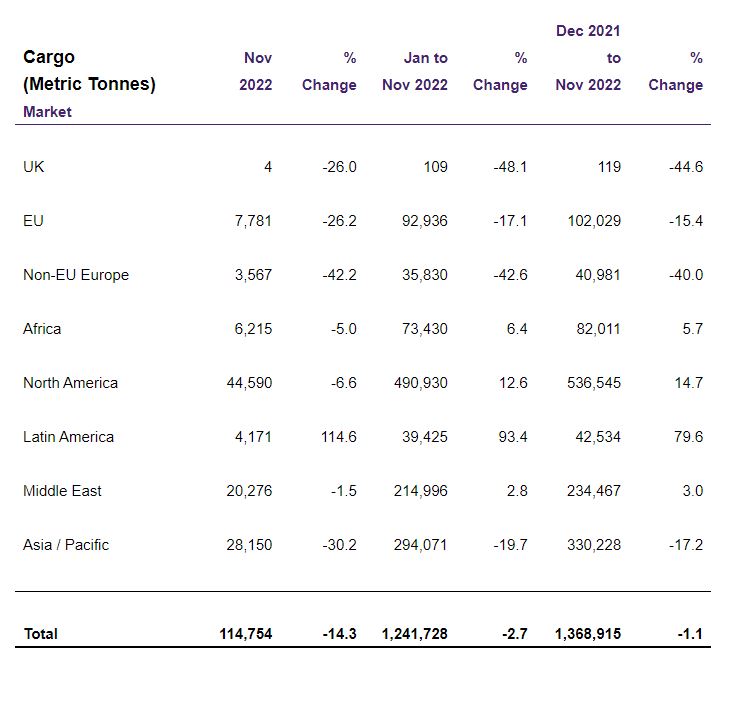
Task: Click the Latin America 114.6 change value
Action: (339, 437)
